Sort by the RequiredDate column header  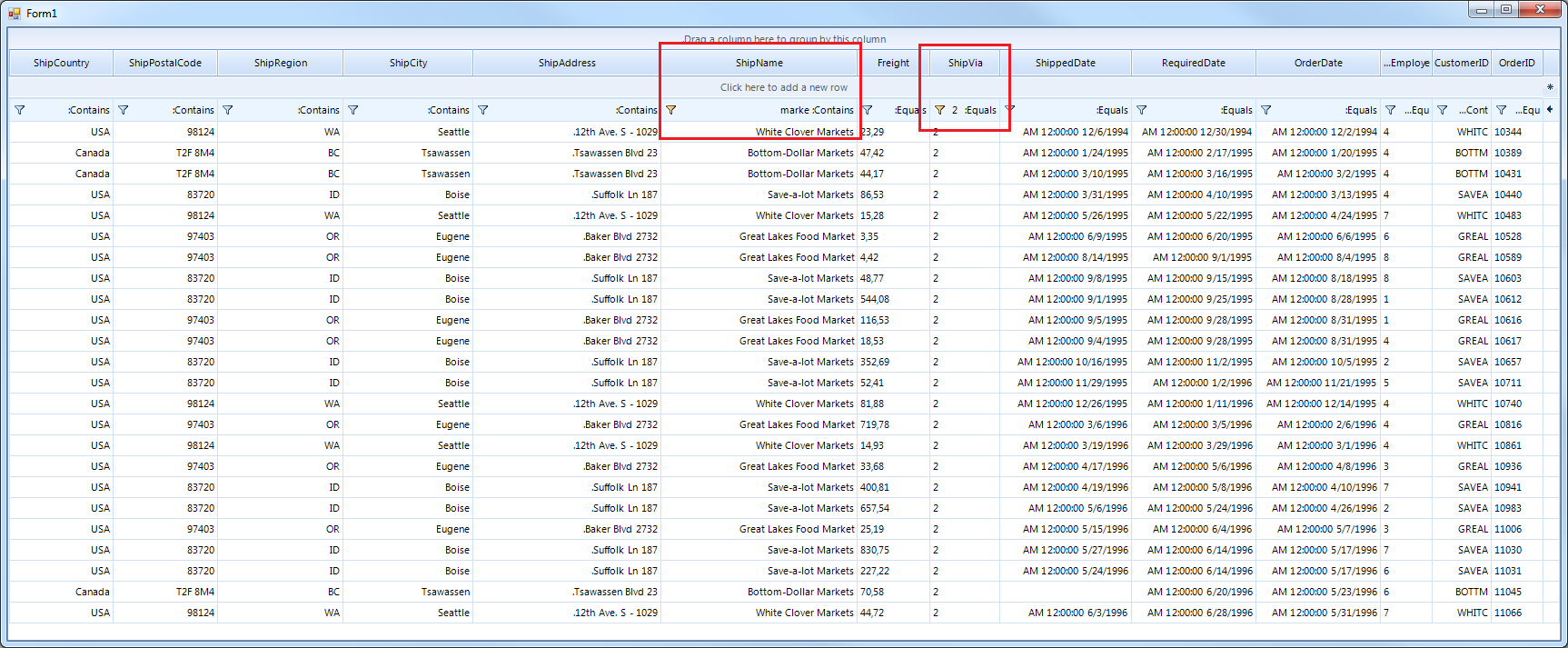(x=1194, y=63)
